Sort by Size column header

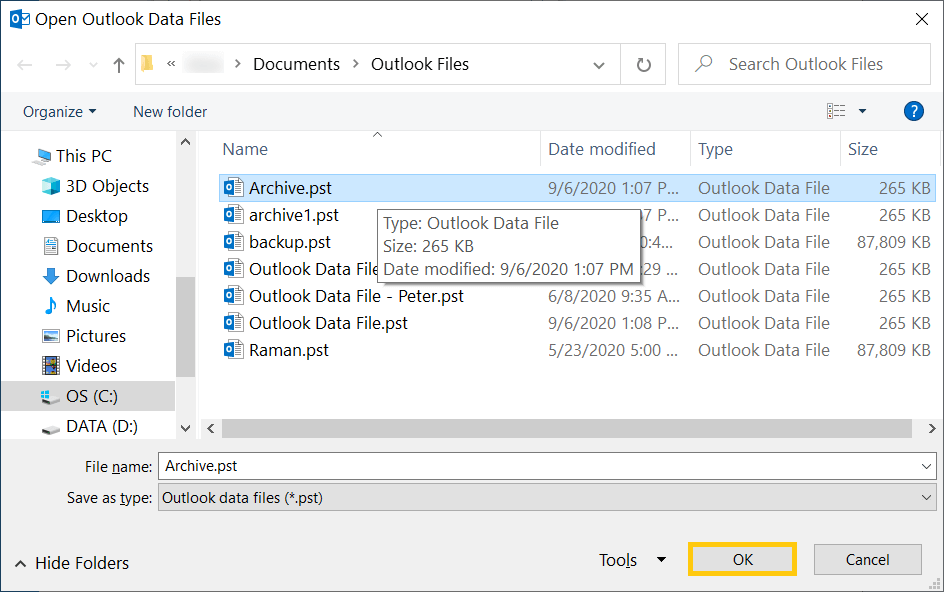coord(862,149)
